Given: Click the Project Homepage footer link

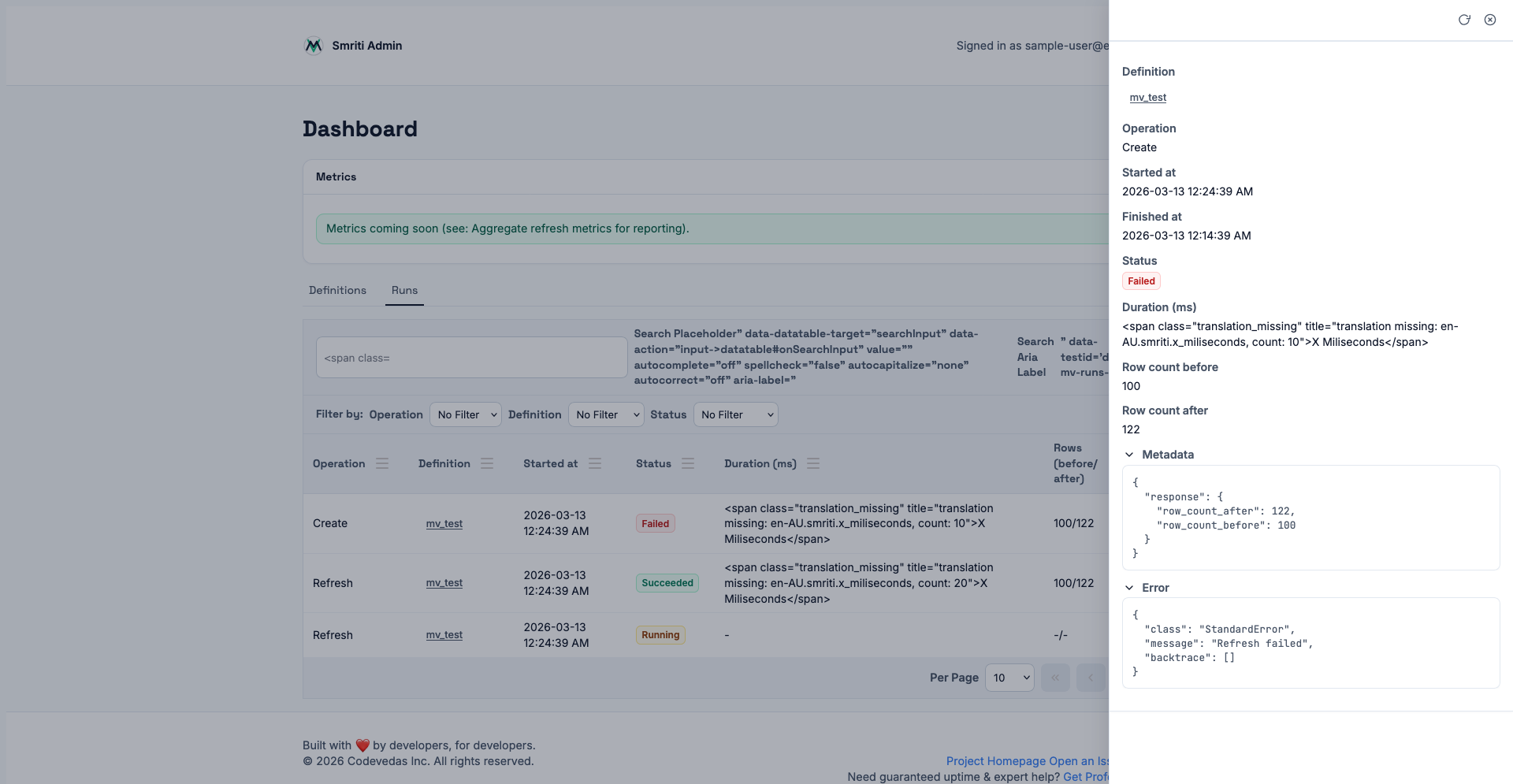Looking at the screenshot, I should (x=995, y=761).
